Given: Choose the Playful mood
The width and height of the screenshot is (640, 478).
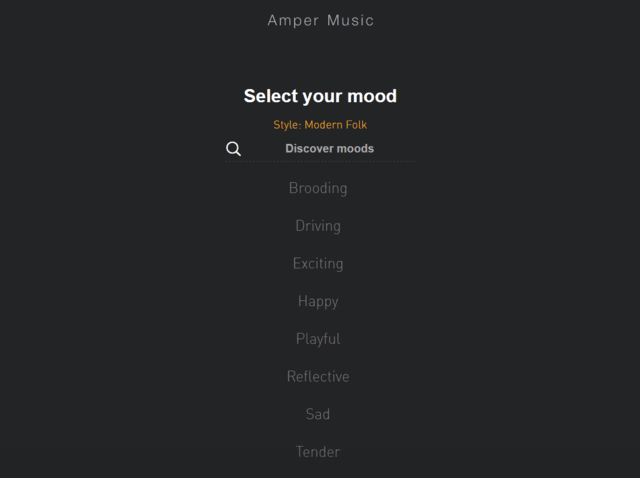Looking at the screenshot, I should click(x=318, y=339).
